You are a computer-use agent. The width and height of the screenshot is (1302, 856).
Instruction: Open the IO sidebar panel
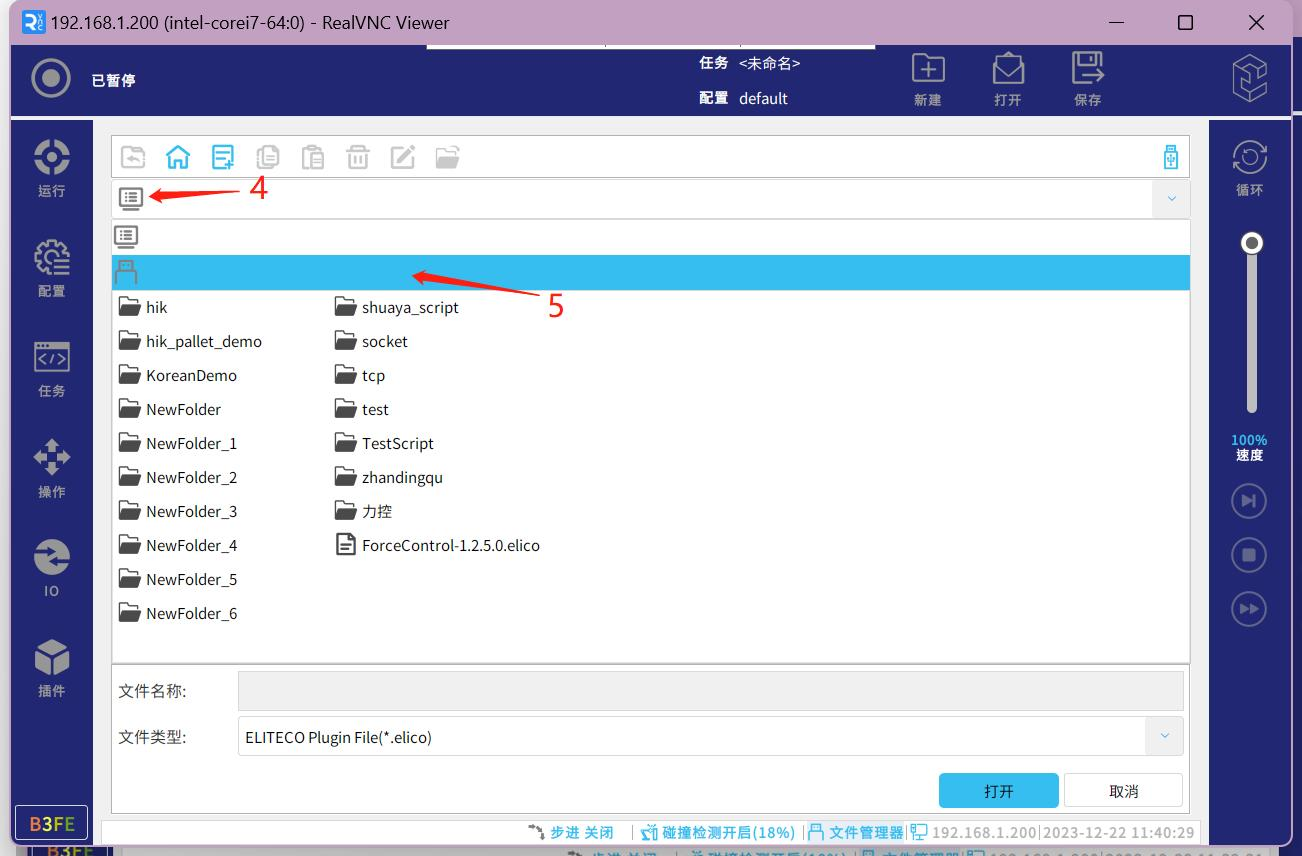tap(51, 568)
